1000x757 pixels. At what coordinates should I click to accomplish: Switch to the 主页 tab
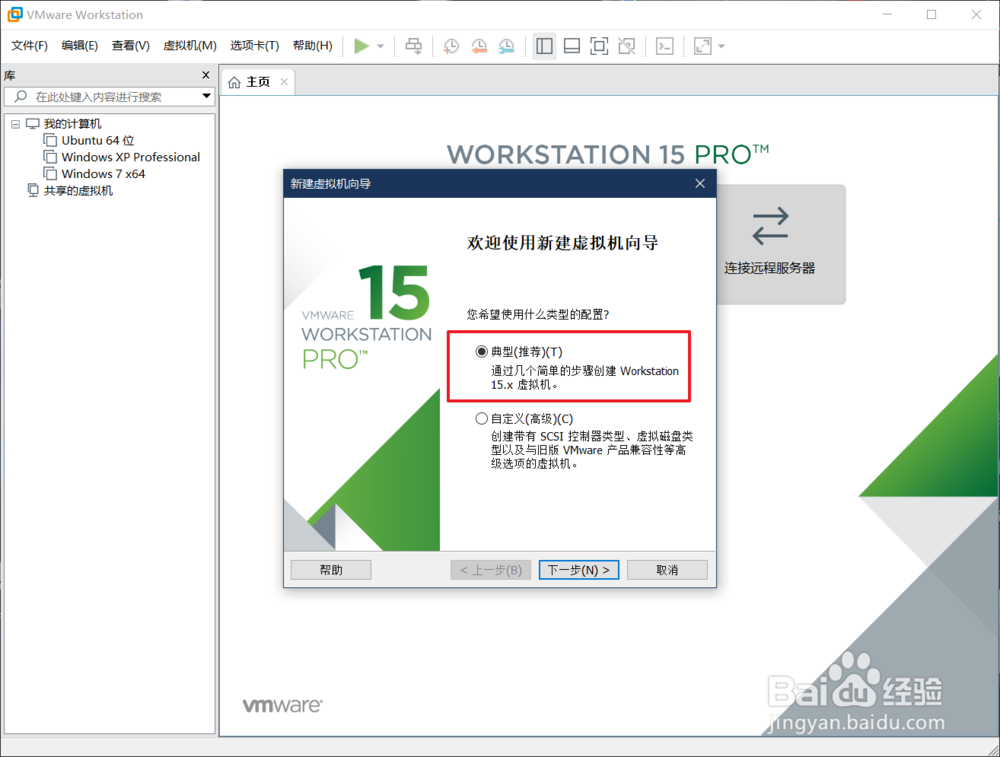click(x=258, y=82)
